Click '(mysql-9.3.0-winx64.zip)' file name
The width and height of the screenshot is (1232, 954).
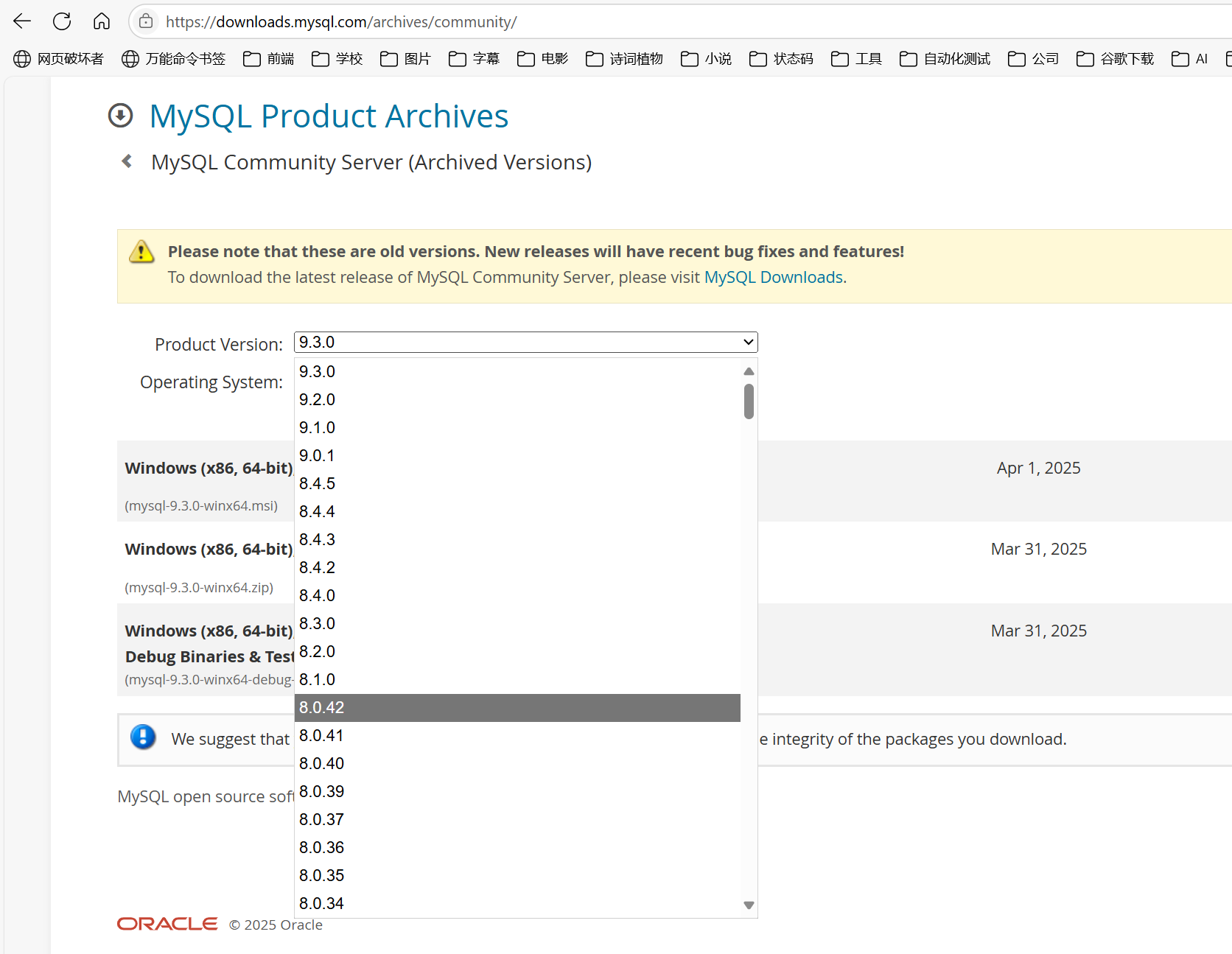(199, 588)
